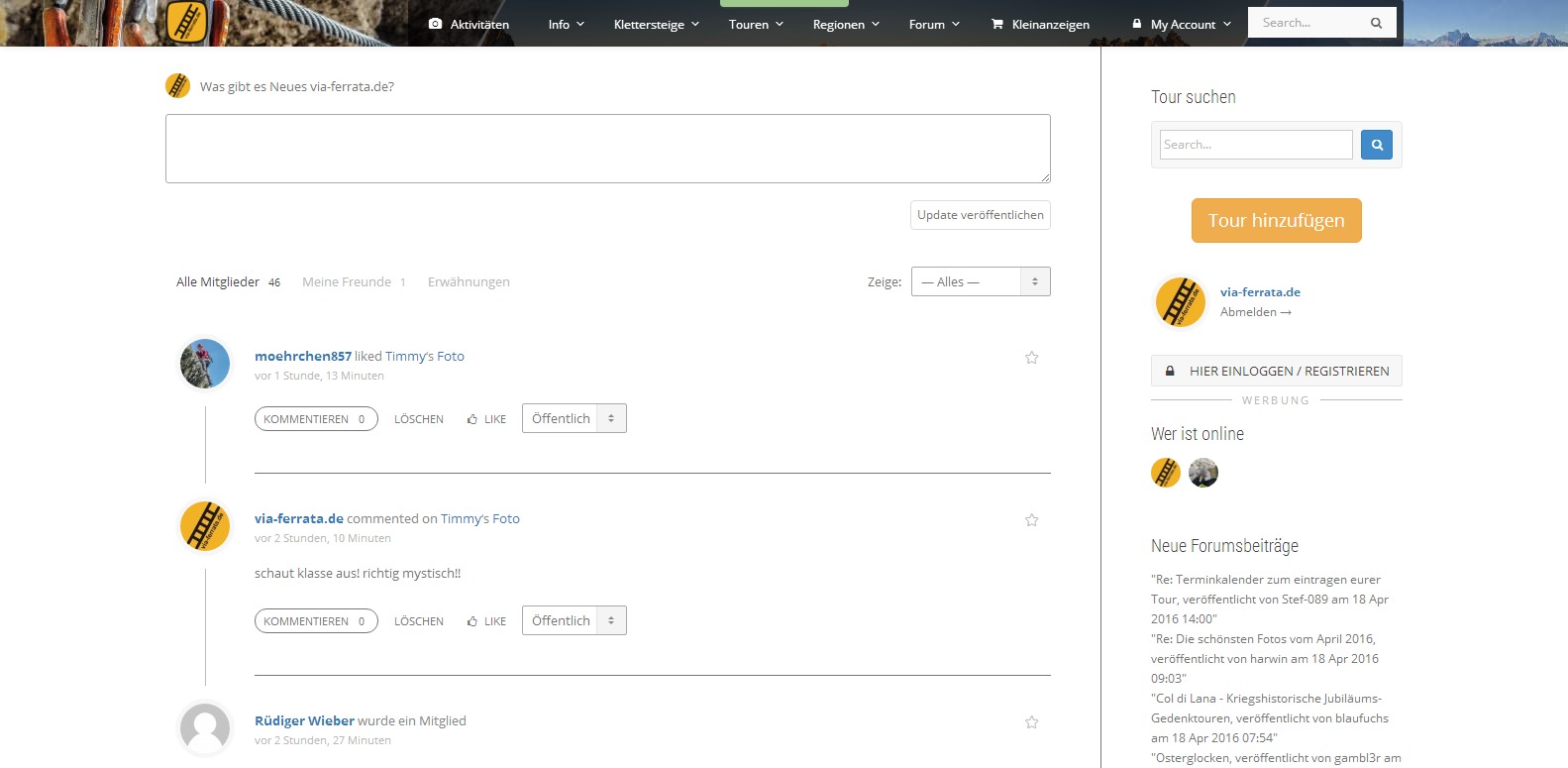Switch to Erwähnungen tab
1568x768 pixels.
tap(469, 282)
